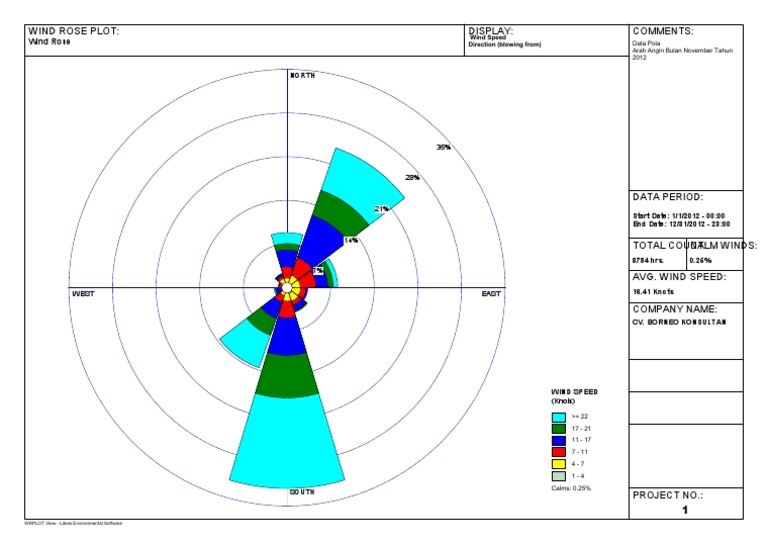This screenshot has width=768, height=543.
Task: Click the DISPLAY heading
Action: [x=491, y=31]
